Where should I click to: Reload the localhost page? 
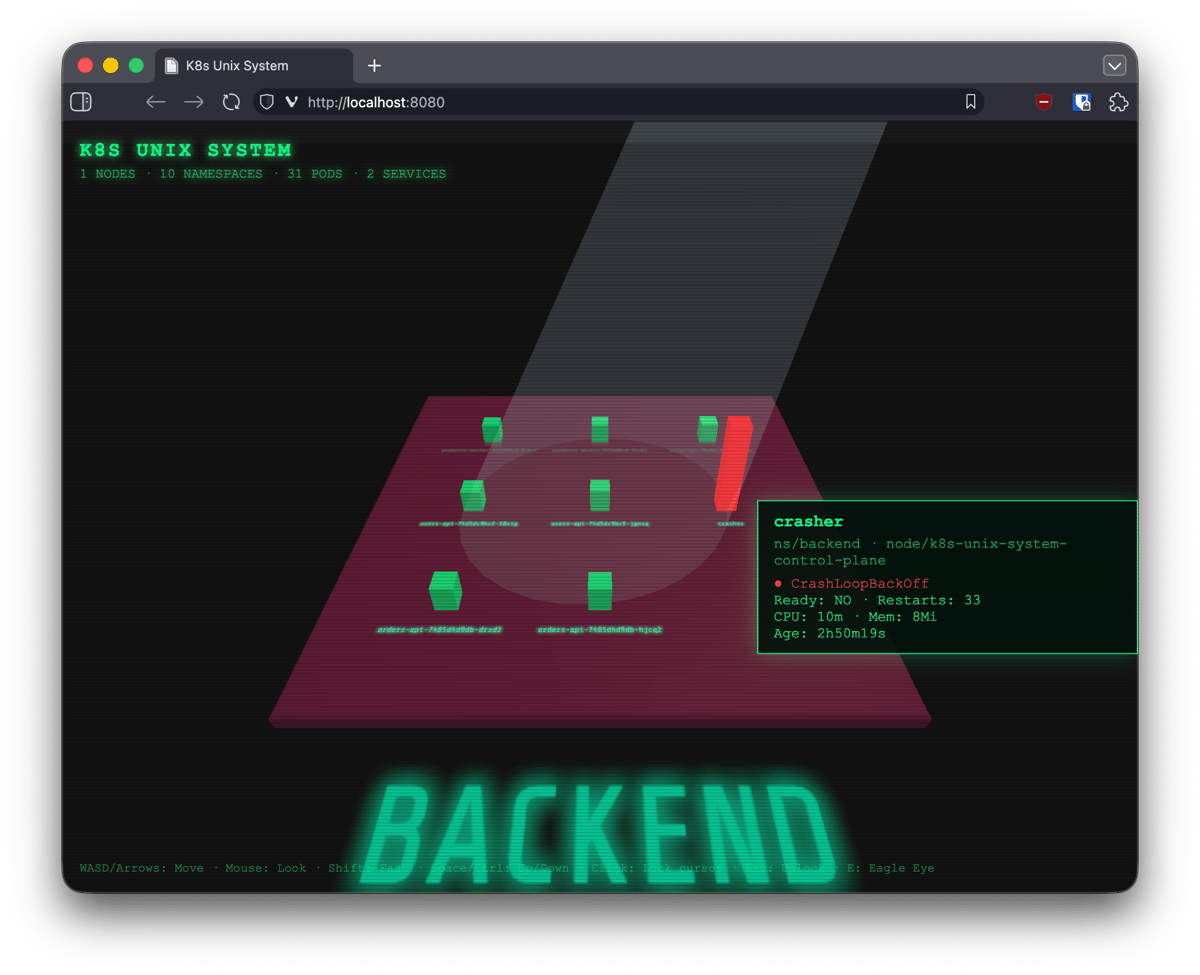231,102
